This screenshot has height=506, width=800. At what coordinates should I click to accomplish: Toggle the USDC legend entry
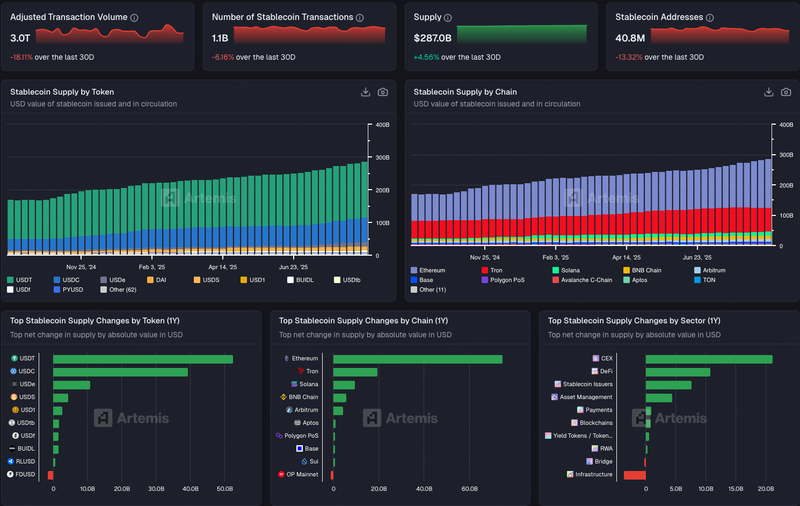pyautogui.click(x=71, y=279)
